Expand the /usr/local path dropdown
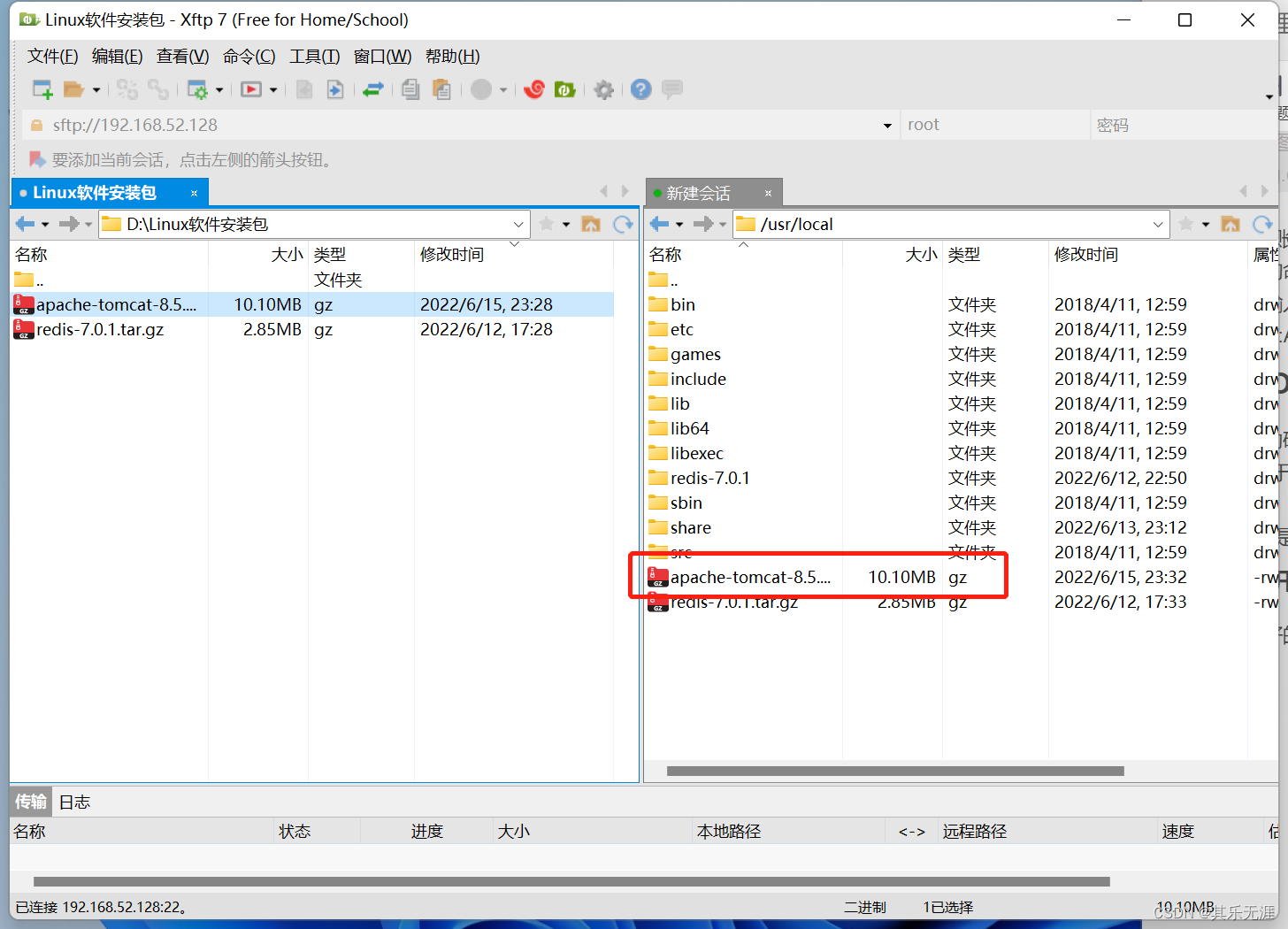1288x929 pixels. tap(1158, 225)
